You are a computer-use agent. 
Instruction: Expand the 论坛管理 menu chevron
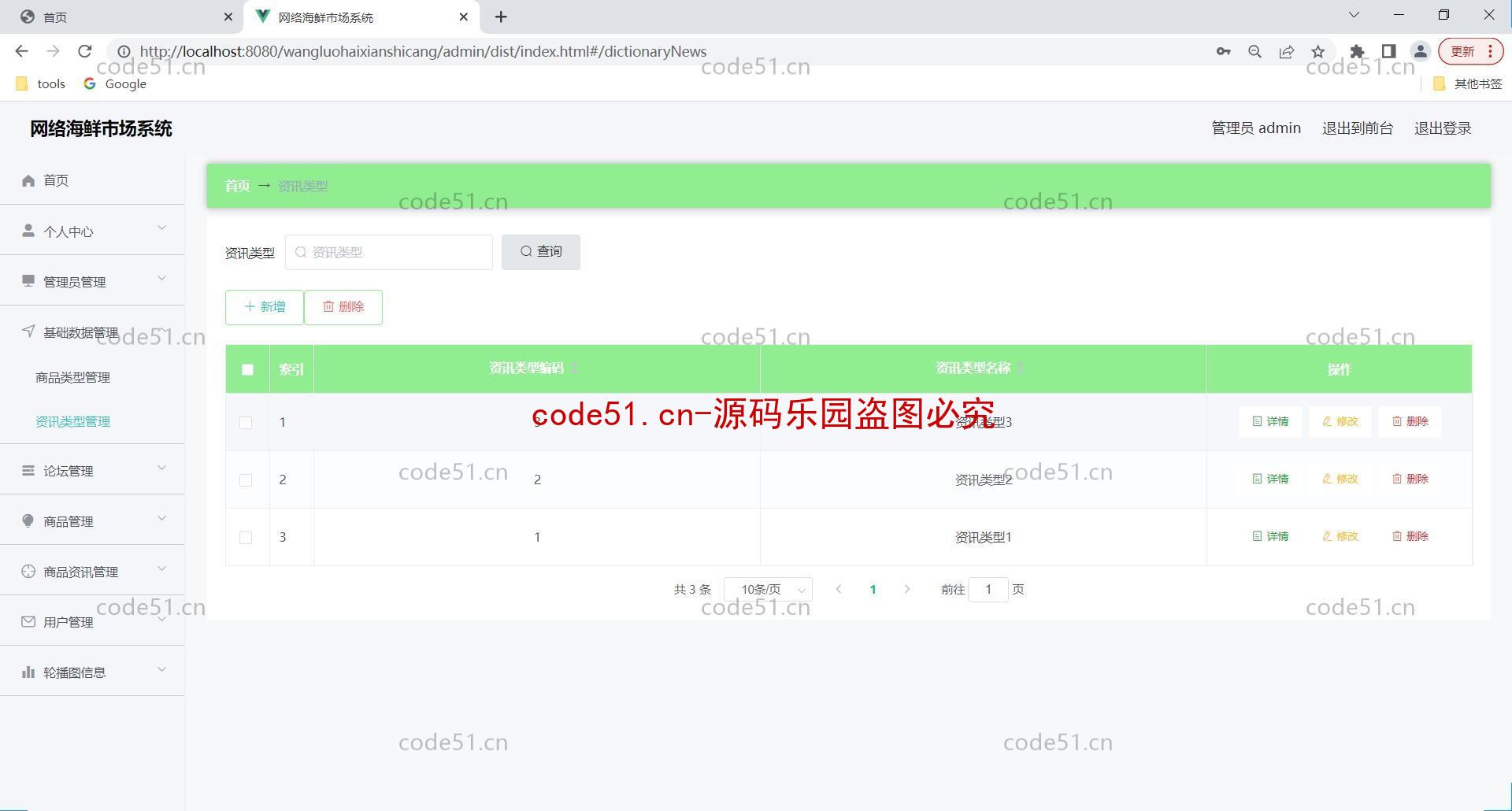162,468
